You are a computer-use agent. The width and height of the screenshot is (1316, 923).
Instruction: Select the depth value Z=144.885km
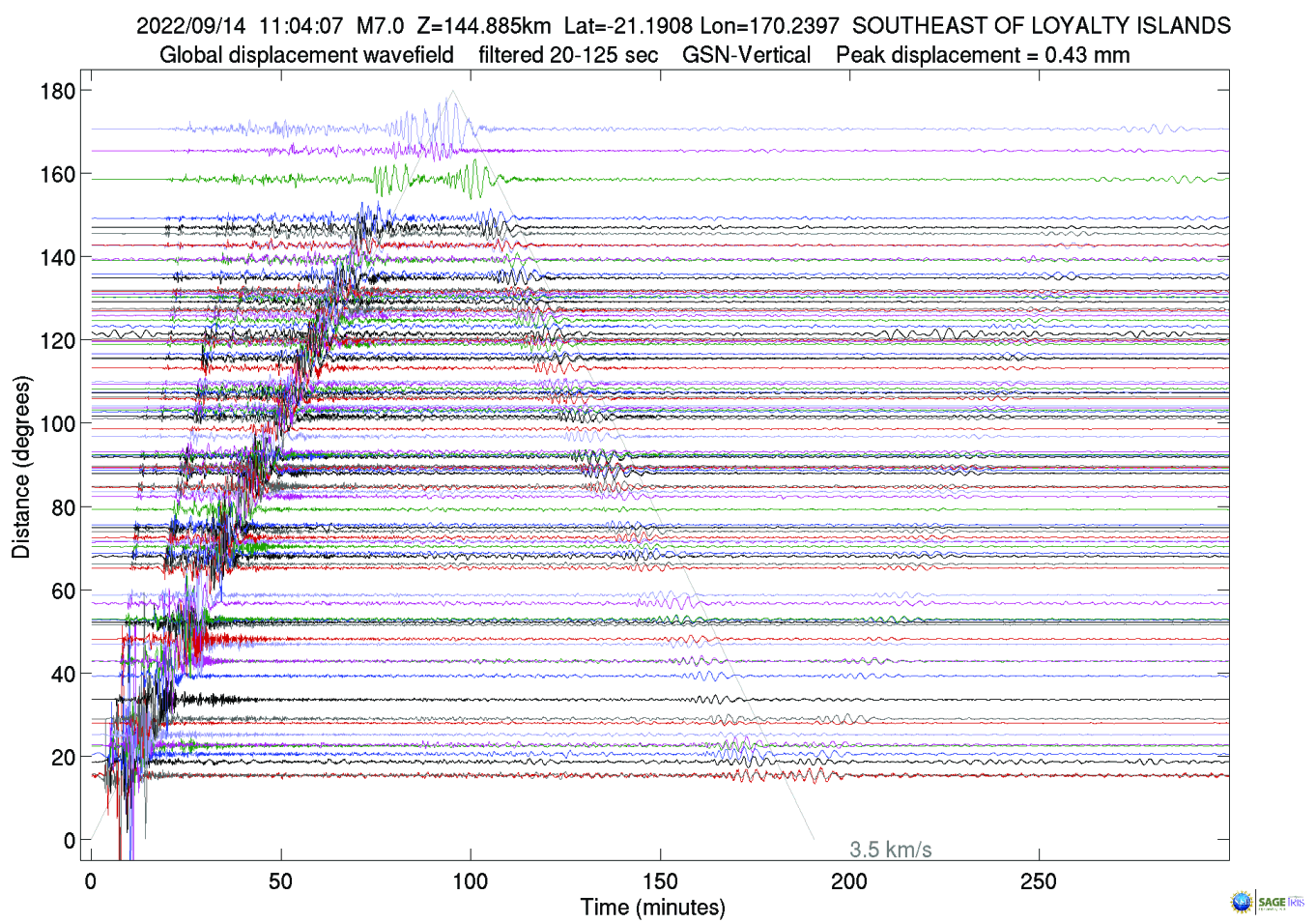point(483,26)
